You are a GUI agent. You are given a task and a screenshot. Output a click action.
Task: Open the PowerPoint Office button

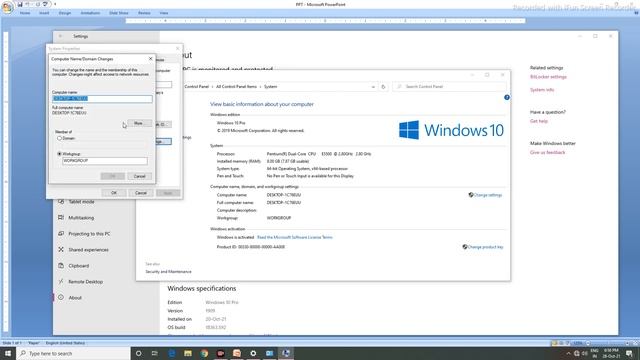click(x=7, y=7)
